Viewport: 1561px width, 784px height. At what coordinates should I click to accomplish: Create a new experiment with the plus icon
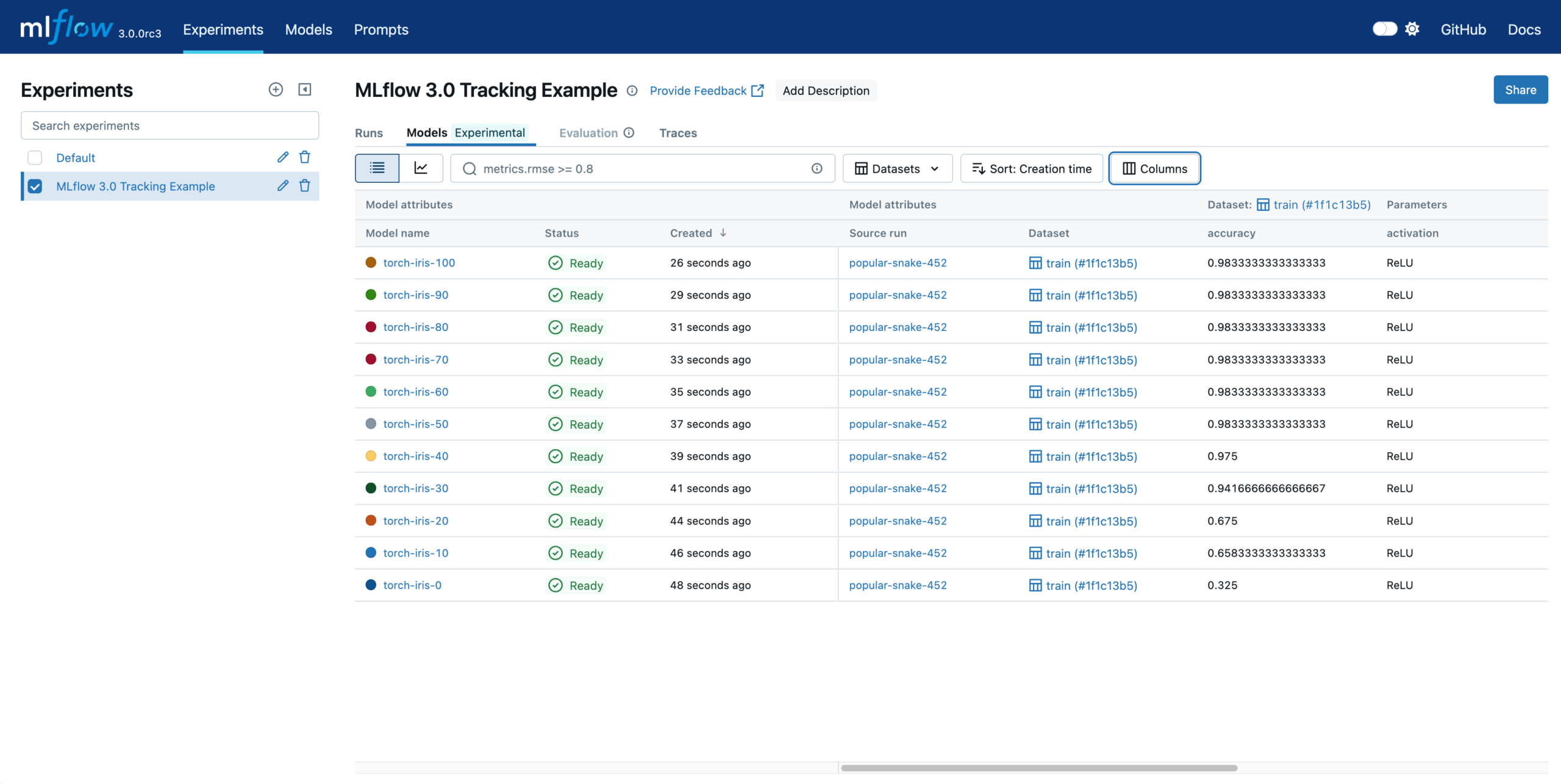(276, 89)
